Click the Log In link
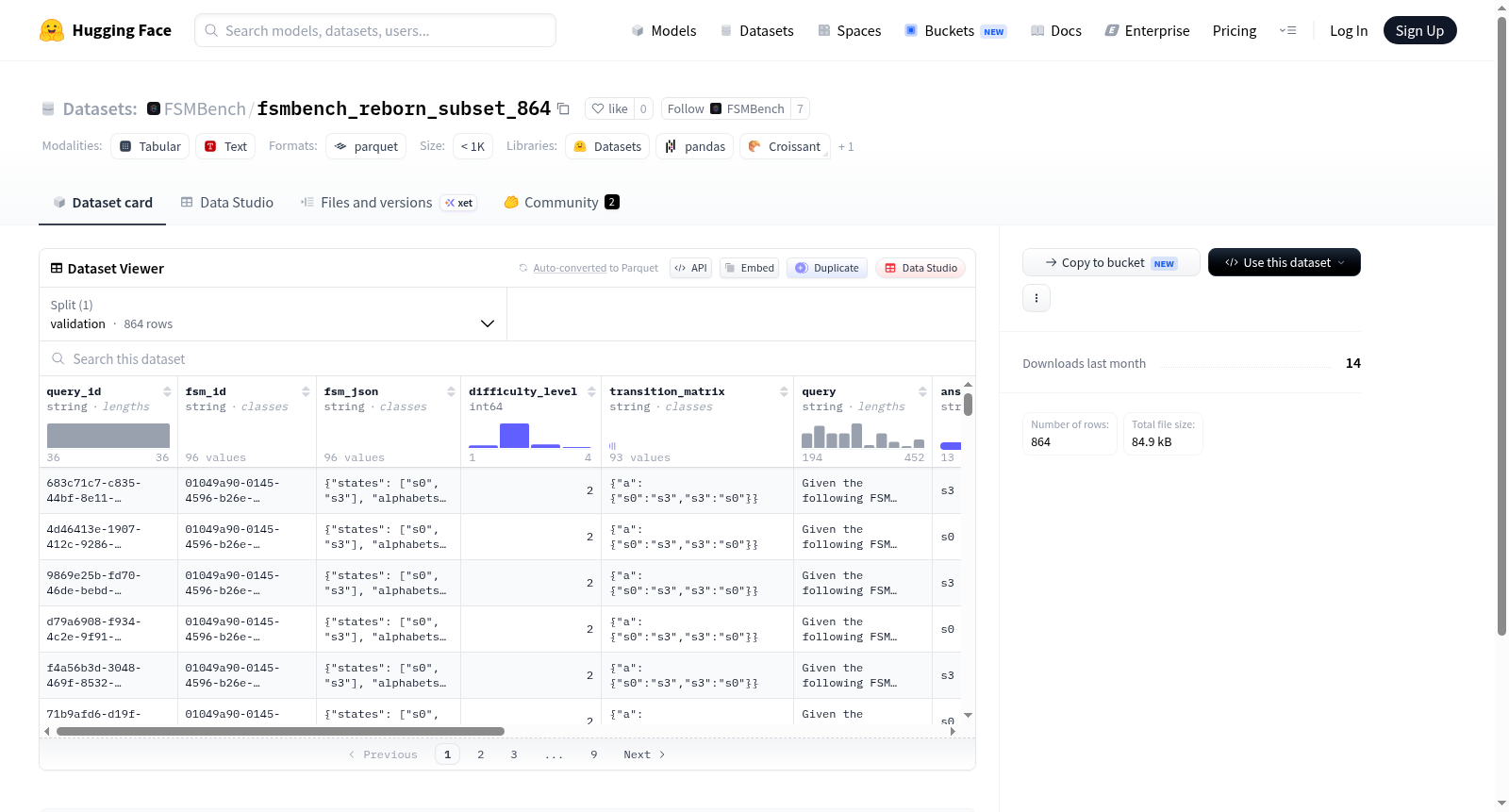Image resolution: width=1509 pixels, height=812 pixels. tap(1349, 31)
